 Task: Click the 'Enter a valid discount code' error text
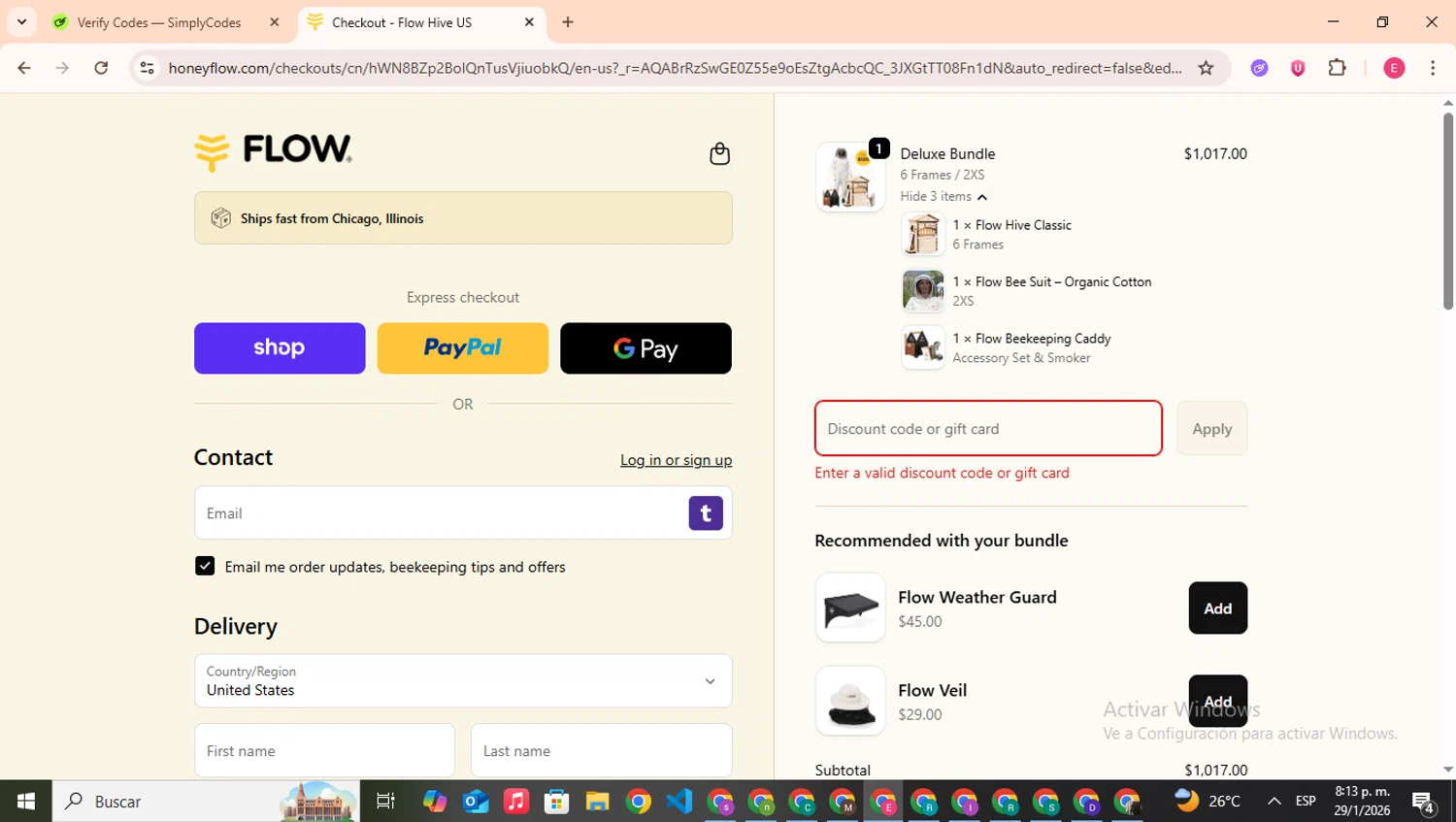pyautogui.click(x=943, y=473)
